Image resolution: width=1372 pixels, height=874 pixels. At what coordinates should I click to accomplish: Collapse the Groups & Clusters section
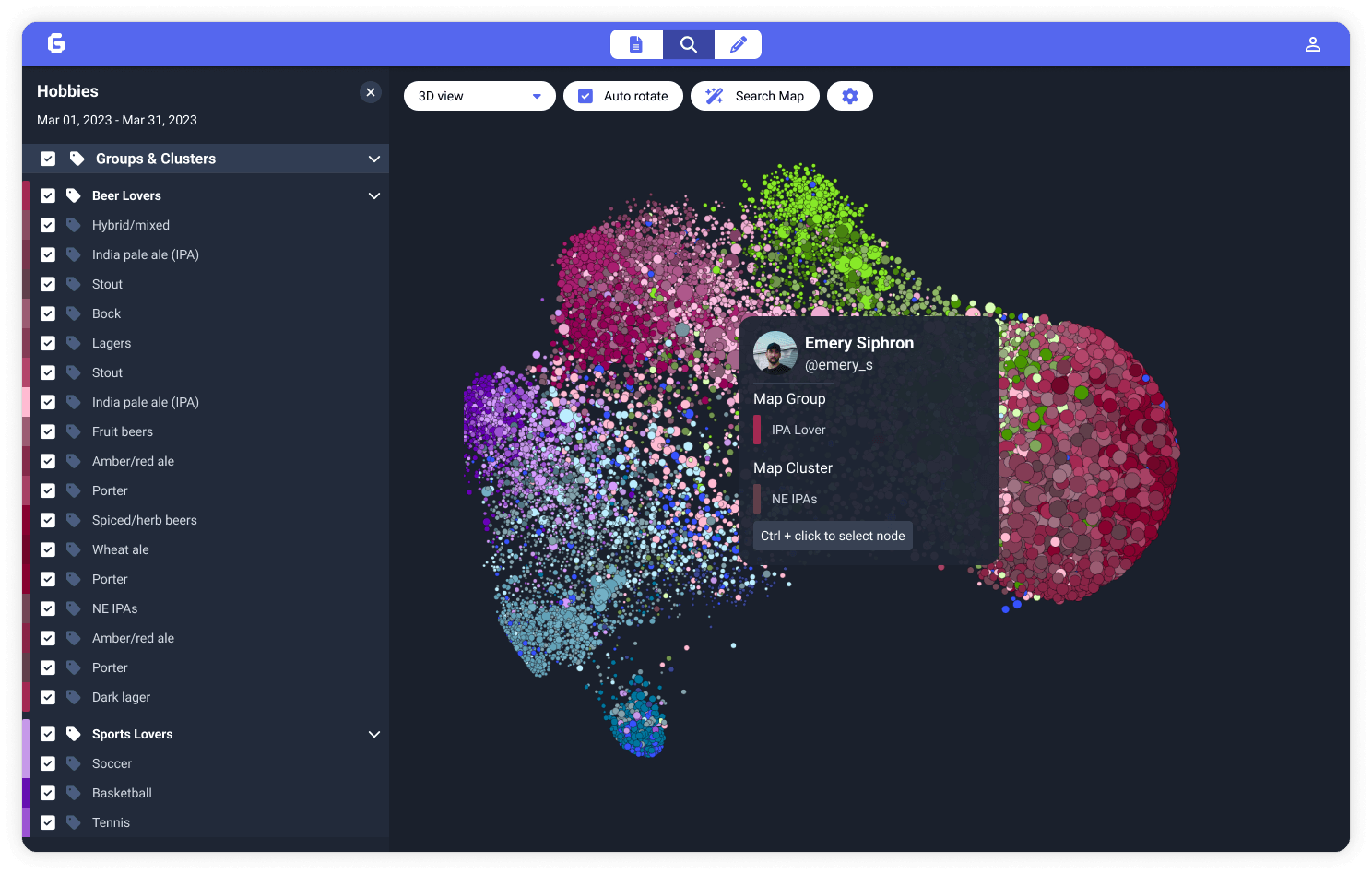pyautogui.click(x=373, y=159)
